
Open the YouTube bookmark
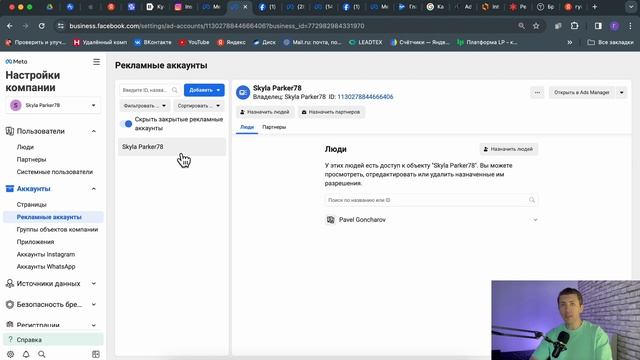[194, 42]
